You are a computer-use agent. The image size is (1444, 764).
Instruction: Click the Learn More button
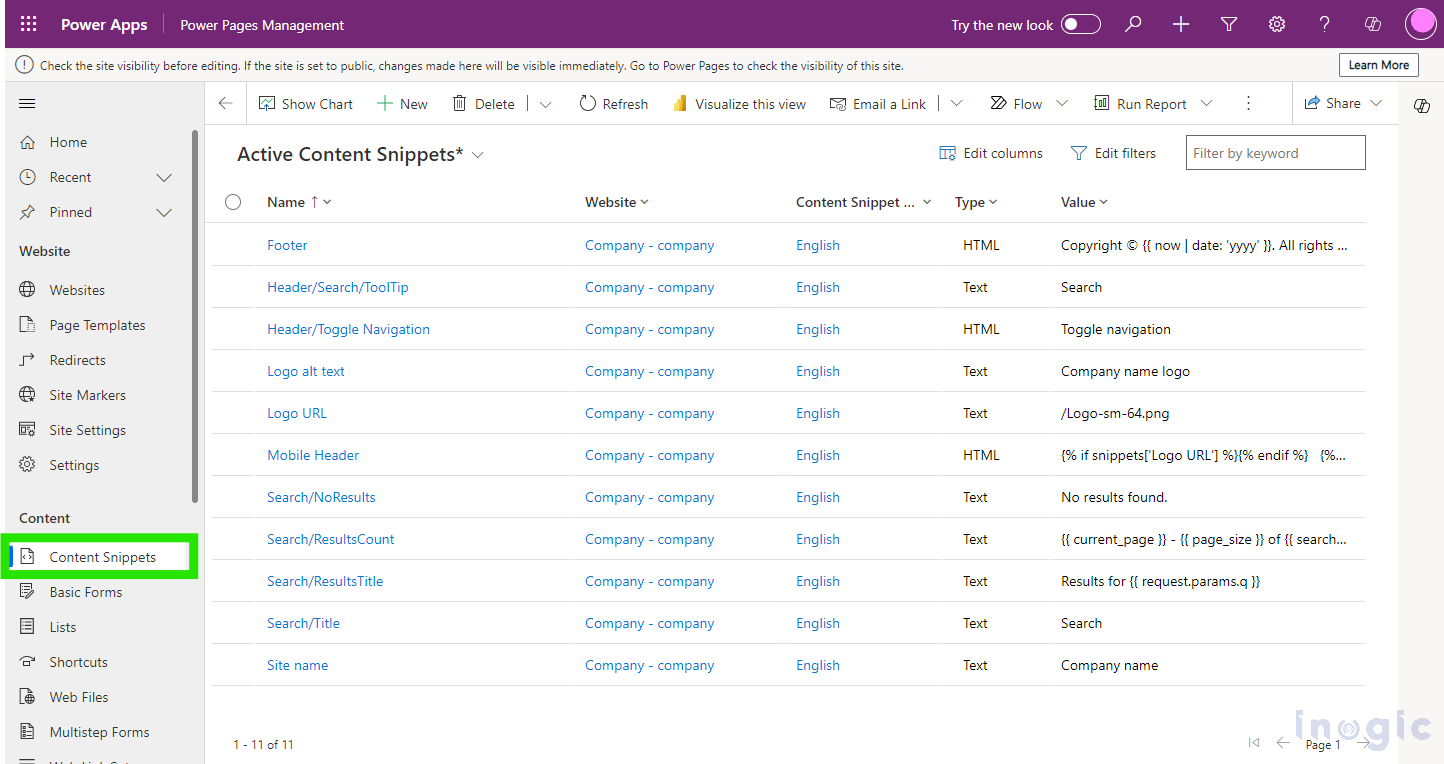(x=1378, y=65)
